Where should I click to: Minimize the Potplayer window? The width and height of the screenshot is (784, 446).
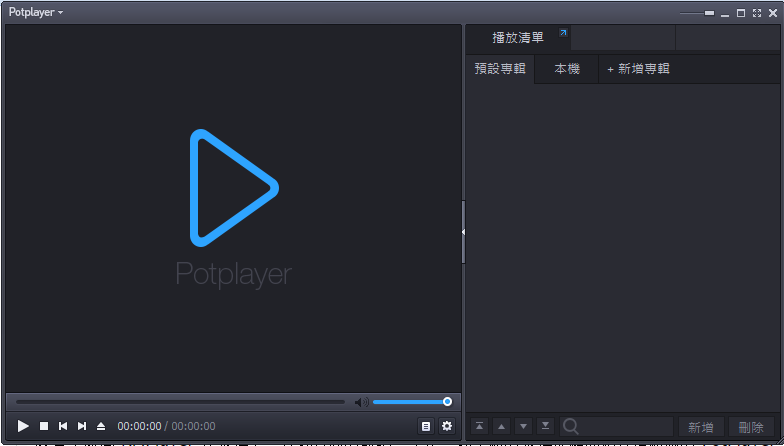click(x=725, y=14)
